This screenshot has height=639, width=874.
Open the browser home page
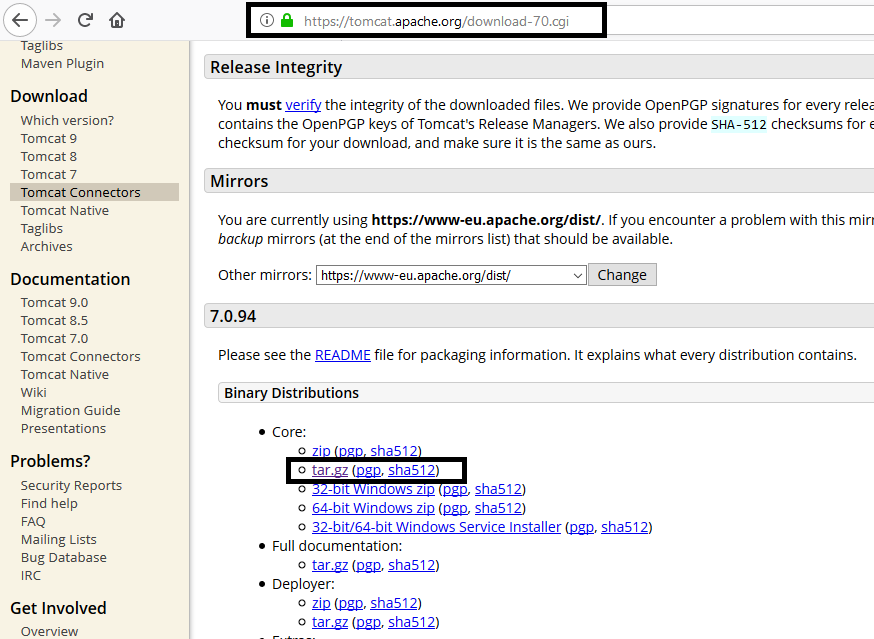pos(117,21)
